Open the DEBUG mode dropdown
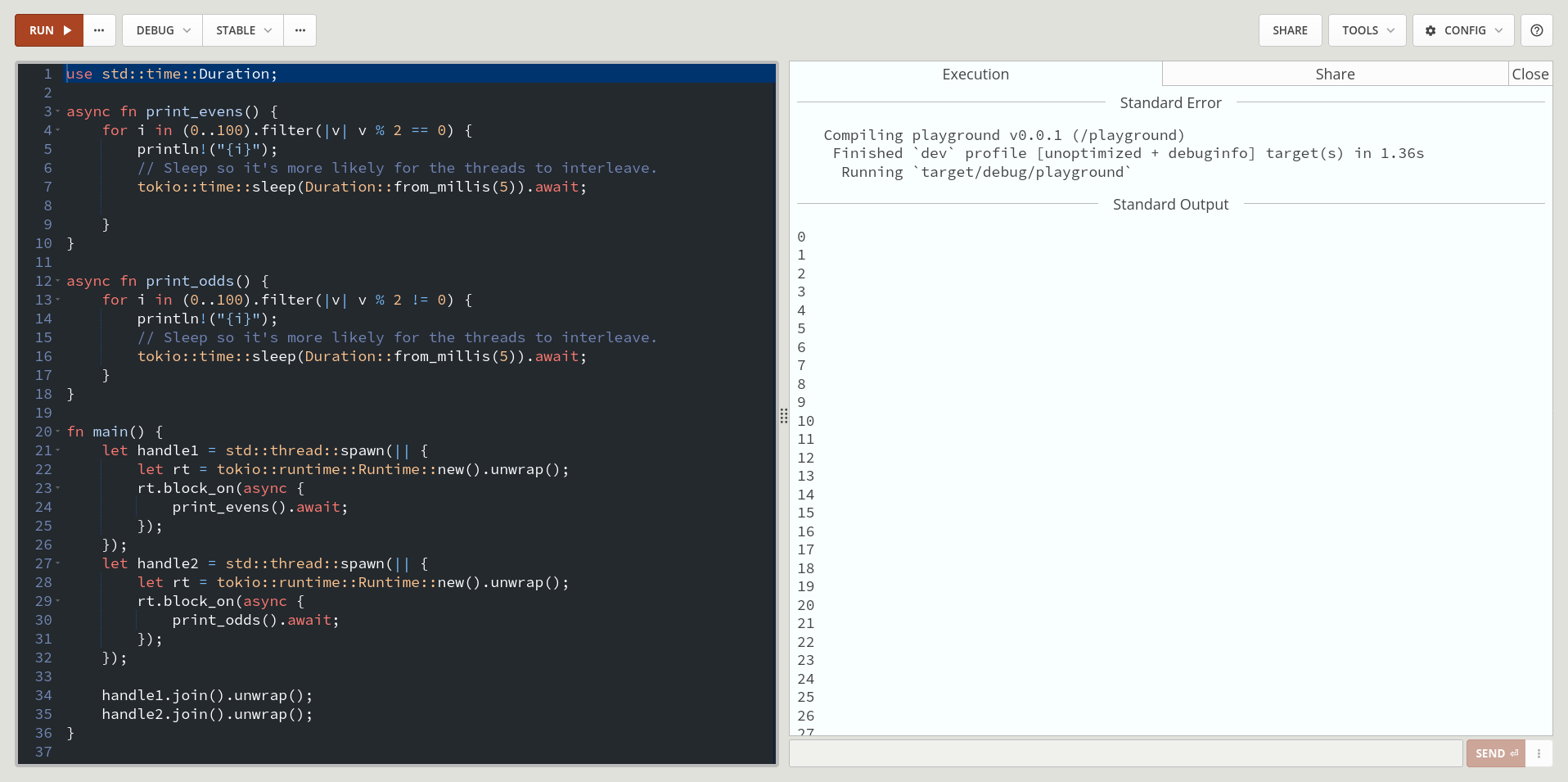 163,30
